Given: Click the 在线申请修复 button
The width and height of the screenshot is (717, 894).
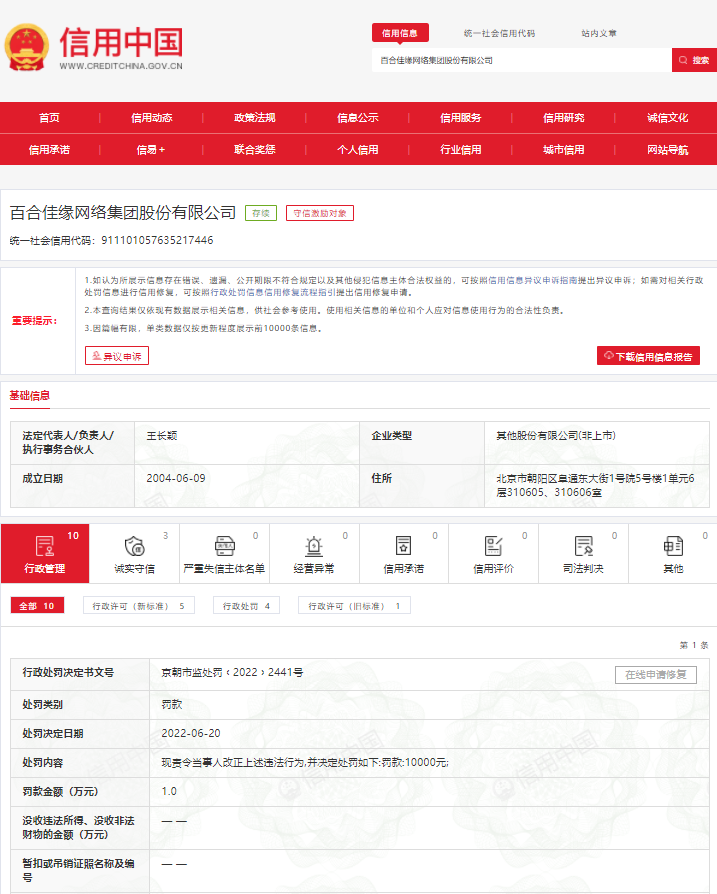Looking at the screenshot, I should [x=655, y=674].
